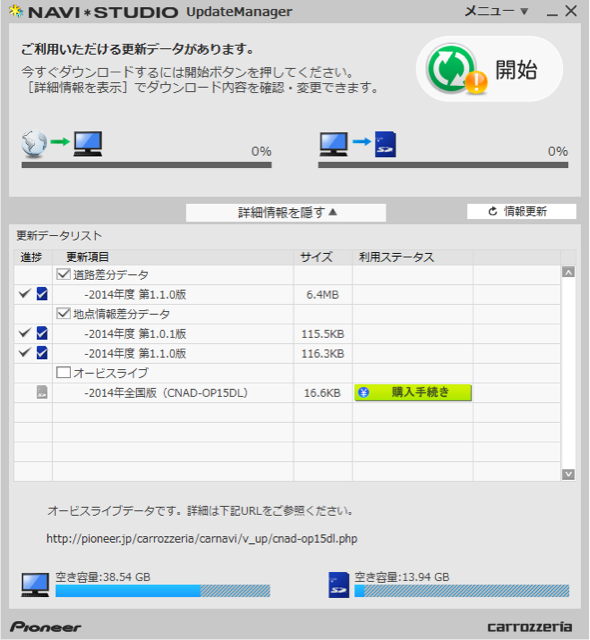Image resolution: width=590 pixels, height=640 pixels.
Task: Click the list scrollbar down arrow
Action: click(x=568, y=474)
